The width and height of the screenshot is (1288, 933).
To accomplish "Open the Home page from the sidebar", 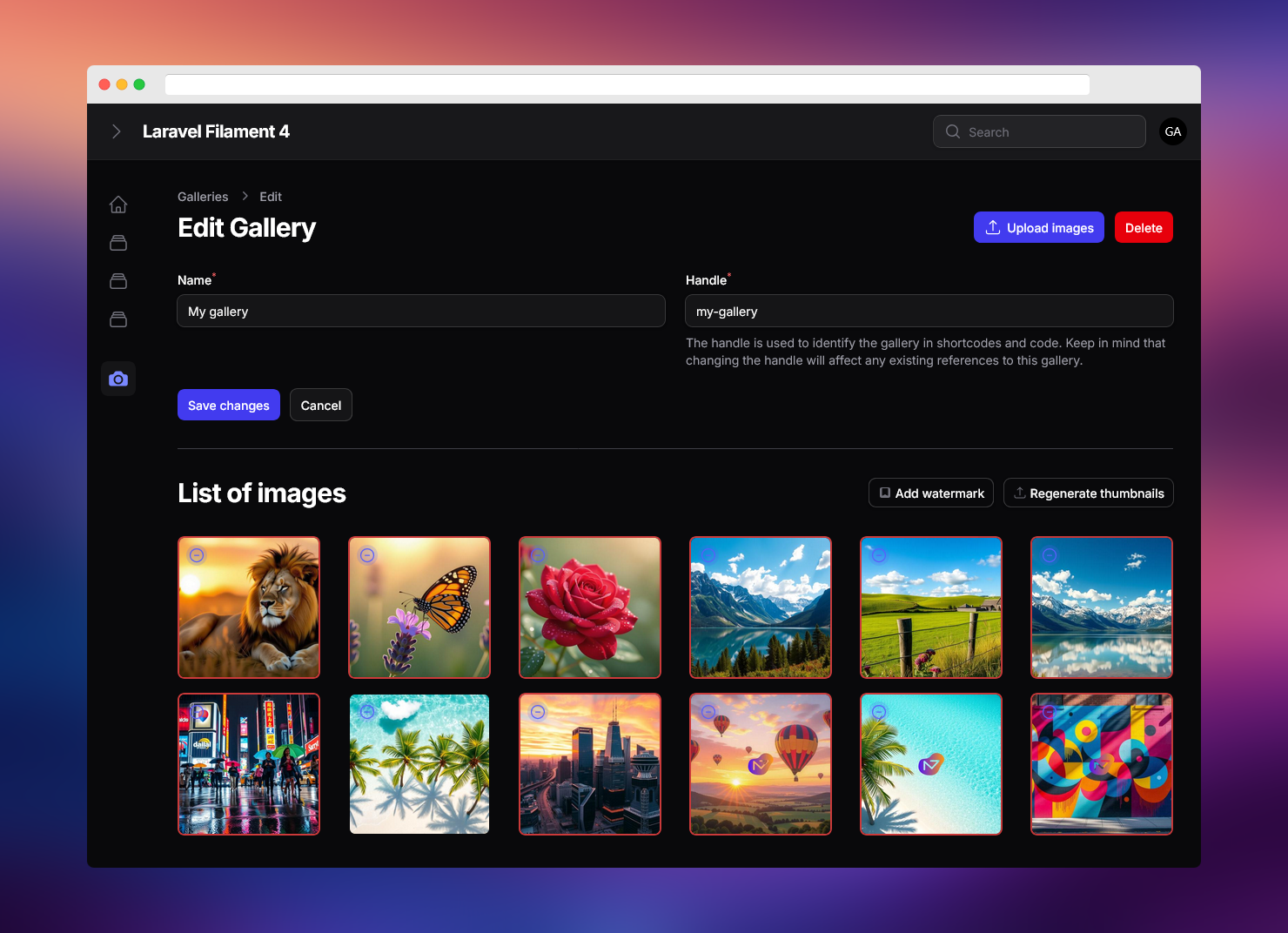I will (118, 204).
